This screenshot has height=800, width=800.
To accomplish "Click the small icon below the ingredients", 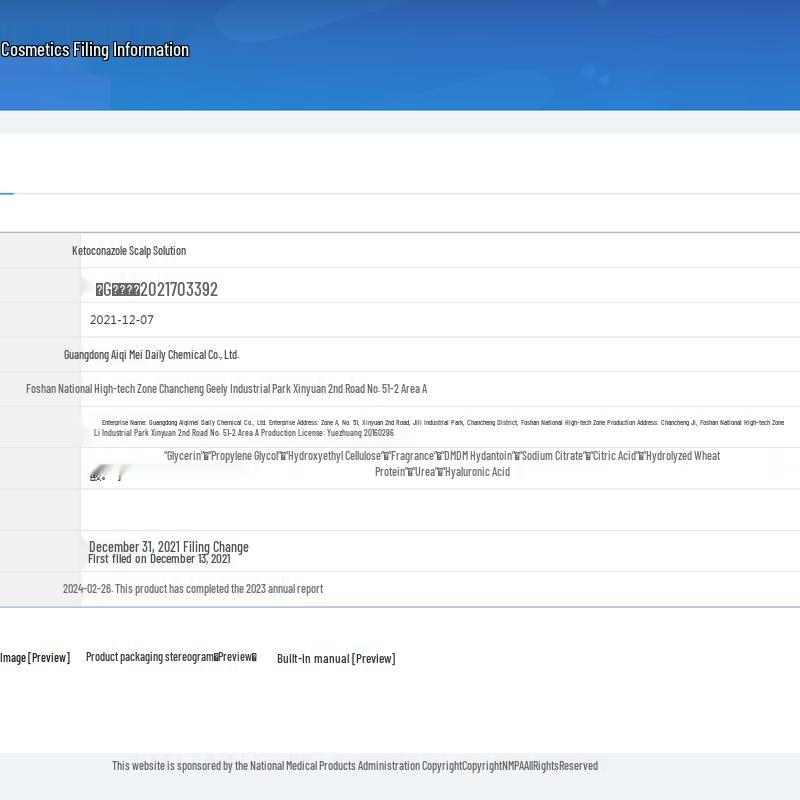I will coord(98,477).
